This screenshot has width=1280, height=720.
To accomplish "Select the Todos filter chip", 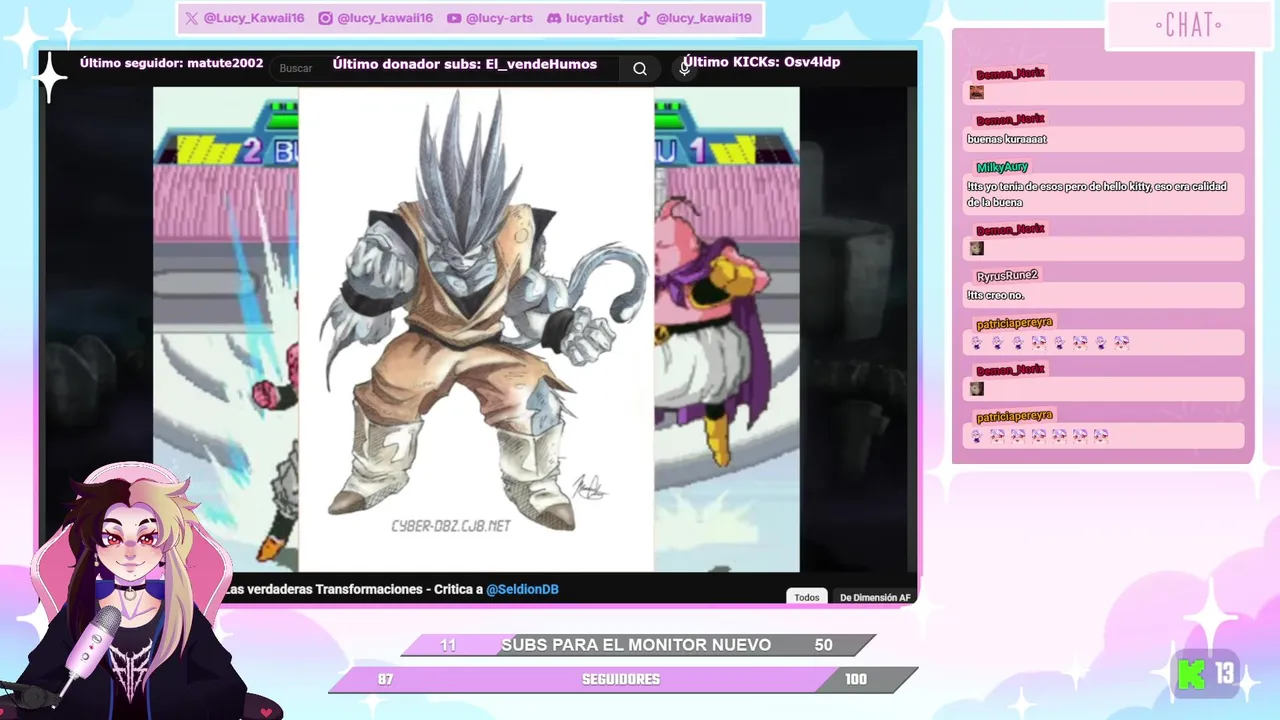I will pyautogui.click(x=807, y=597).
